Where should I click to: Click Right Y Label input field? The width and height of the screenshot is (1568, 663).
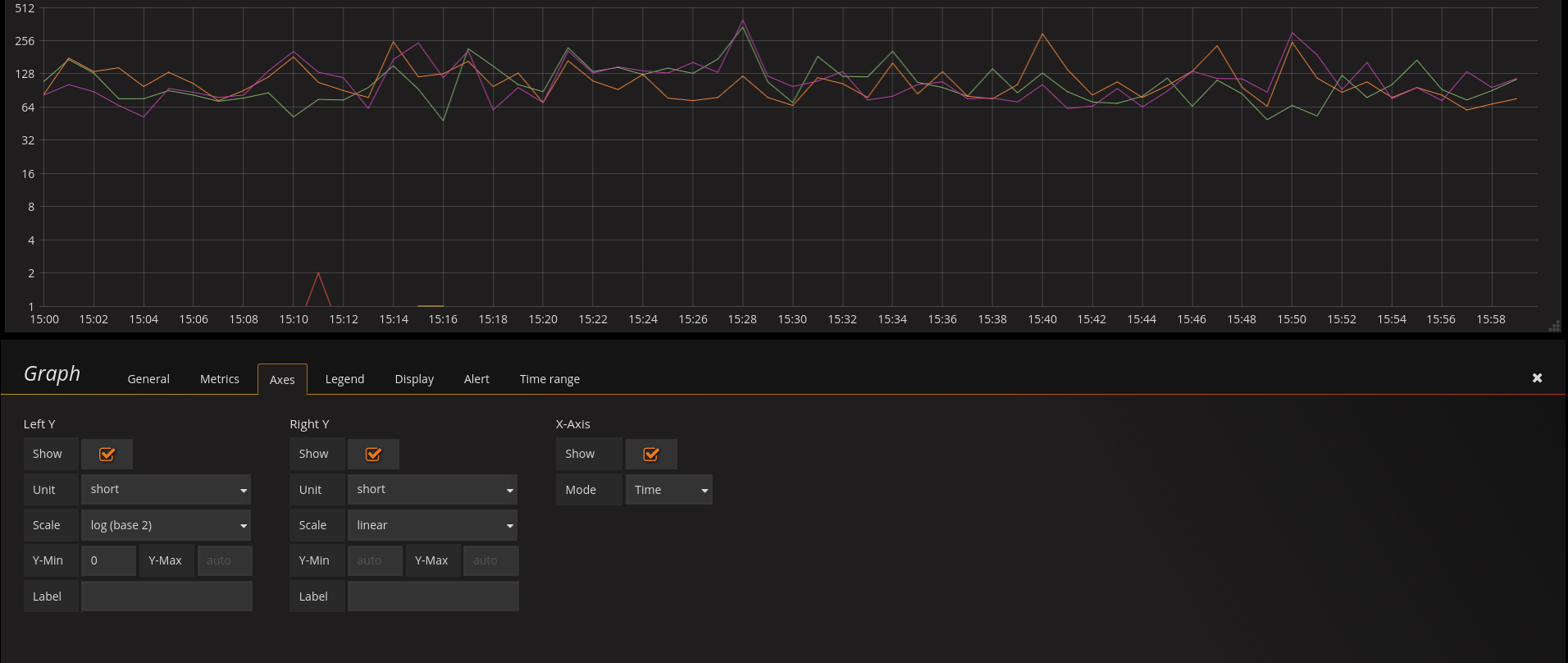433,597
